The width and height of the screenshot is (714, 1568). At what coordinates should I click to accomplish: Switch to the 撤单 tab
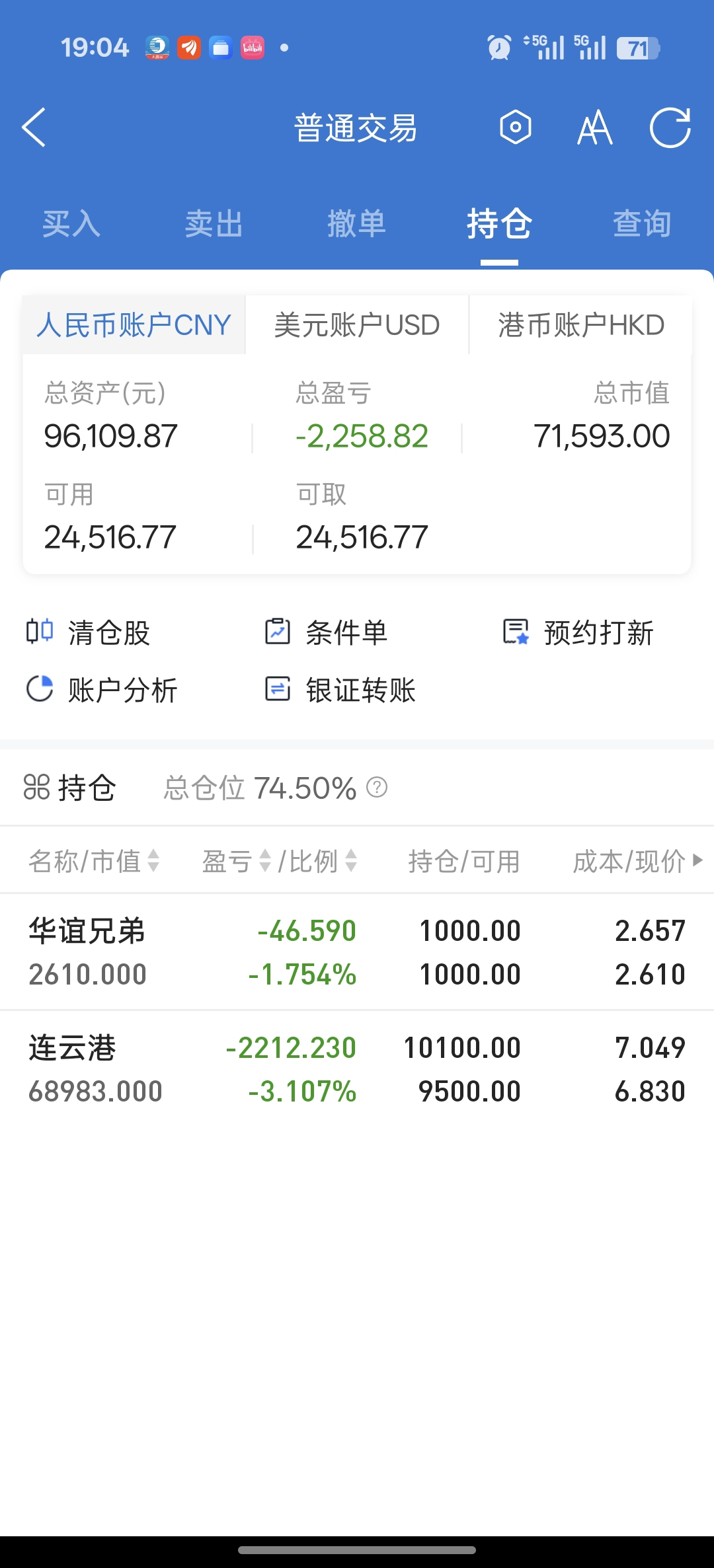click(x=357, y=223)
